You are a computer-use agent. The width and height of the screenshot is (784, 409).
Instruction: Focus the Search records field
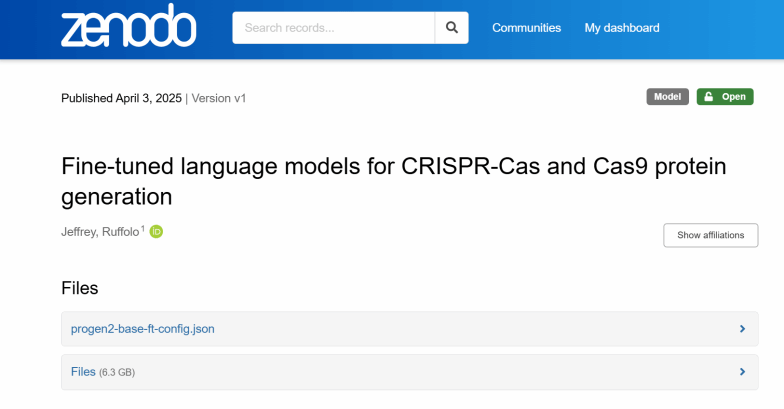click(x=334, y=28)
